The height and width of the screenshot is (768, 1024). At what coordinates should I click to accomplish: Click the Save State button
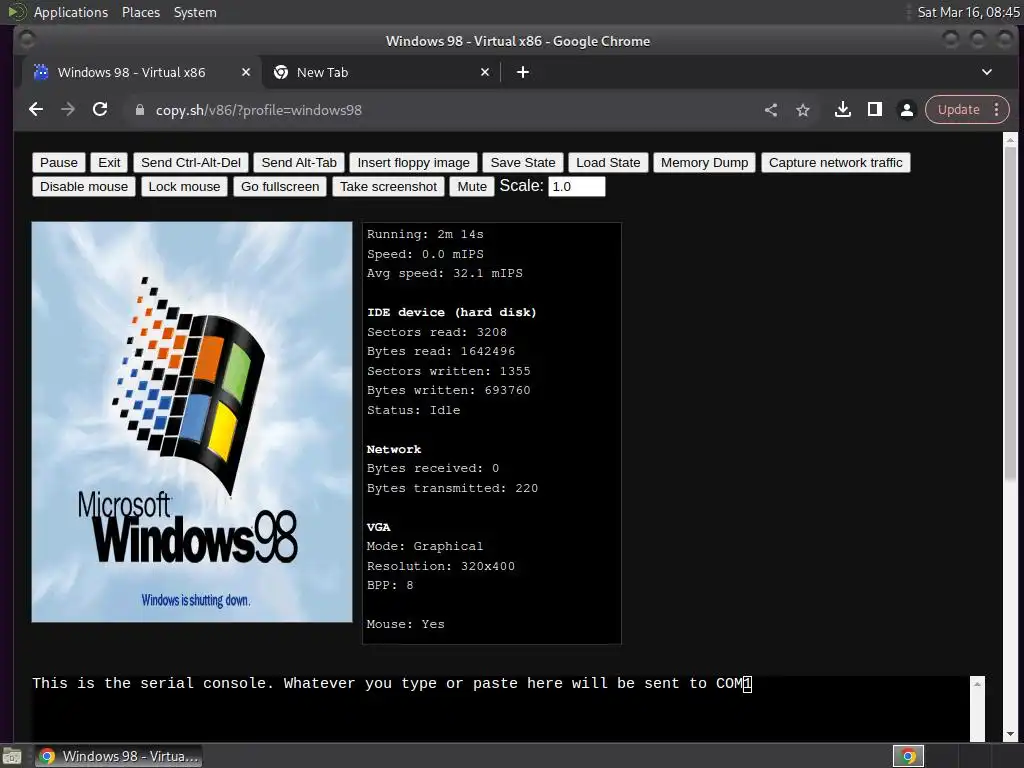[x=523, y=163]
